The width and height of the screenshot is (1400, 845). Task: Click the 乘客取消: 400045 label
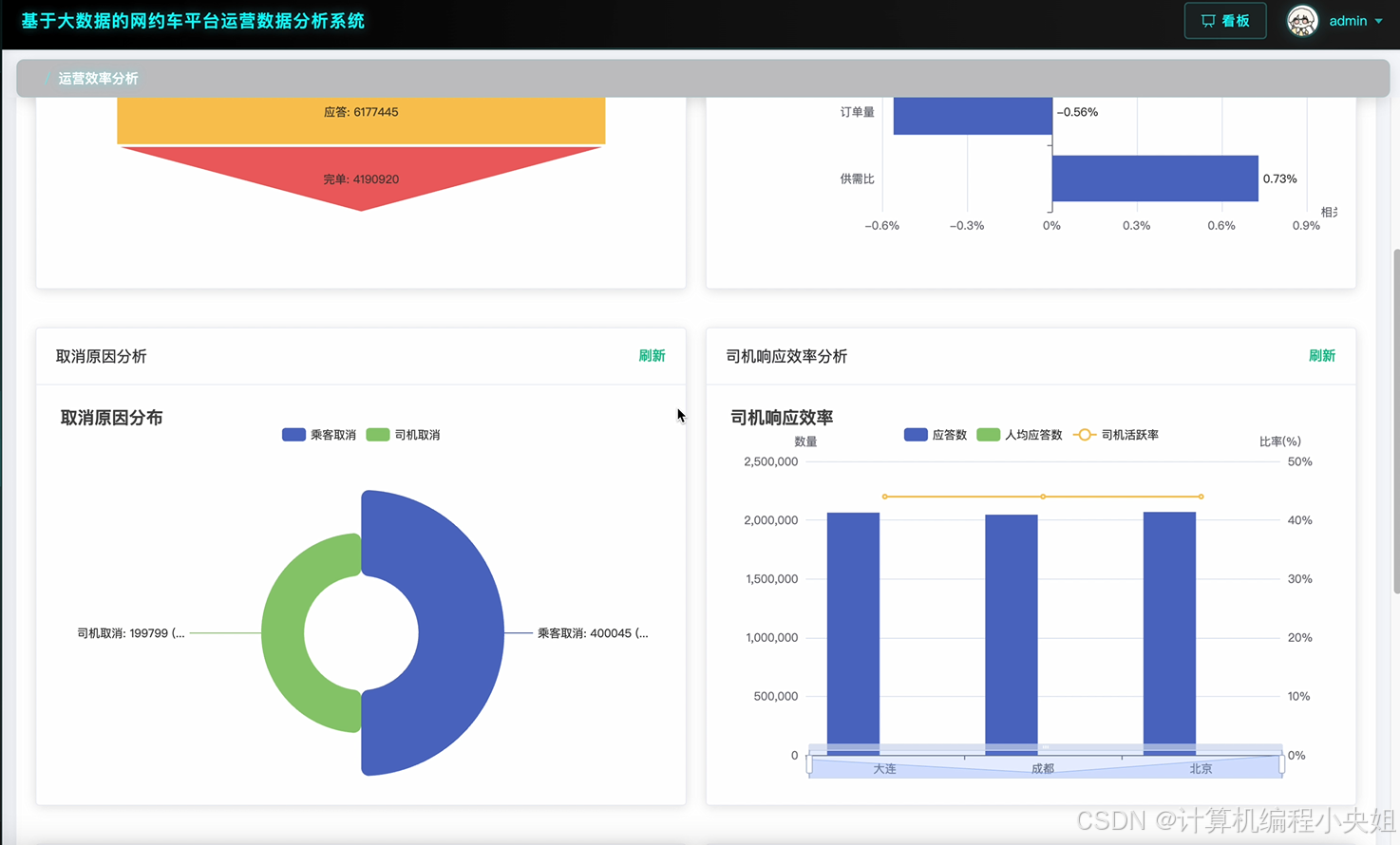(x=593, y=633)
